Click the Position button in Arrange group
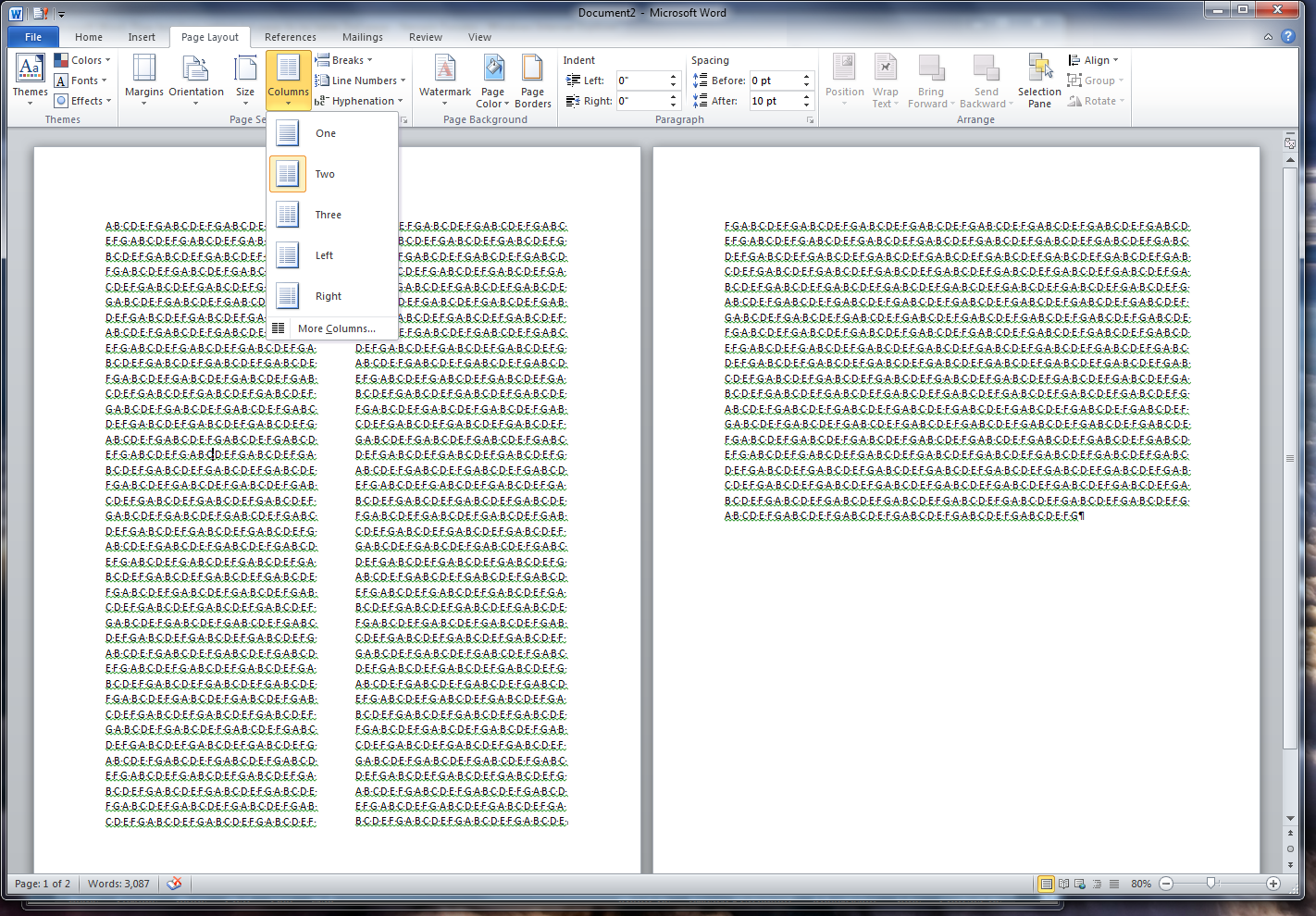Screen dimensions: 1316x916 [x=844, y=80]
